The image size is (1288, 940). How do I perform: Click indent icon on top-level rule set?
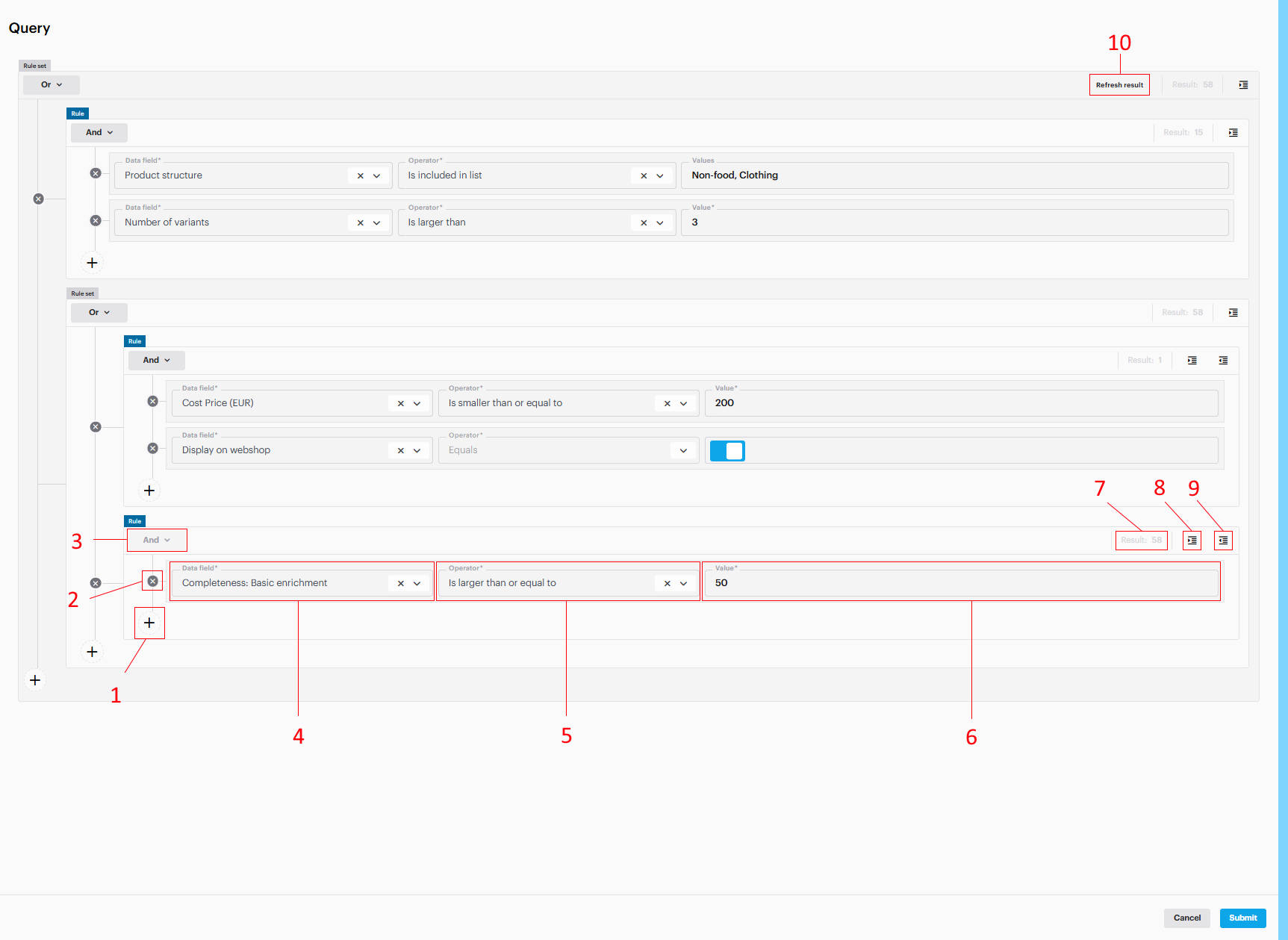(1243, 85)
